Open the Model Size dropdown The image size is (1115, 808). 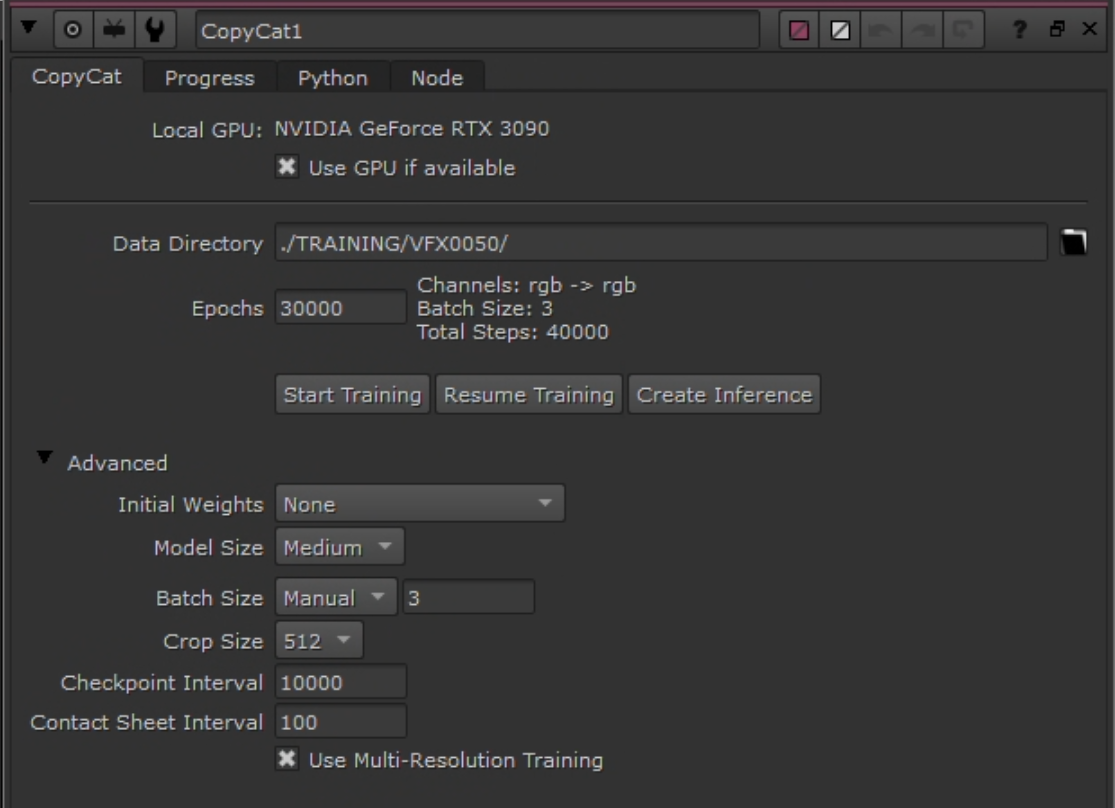(x=339, y=548)
